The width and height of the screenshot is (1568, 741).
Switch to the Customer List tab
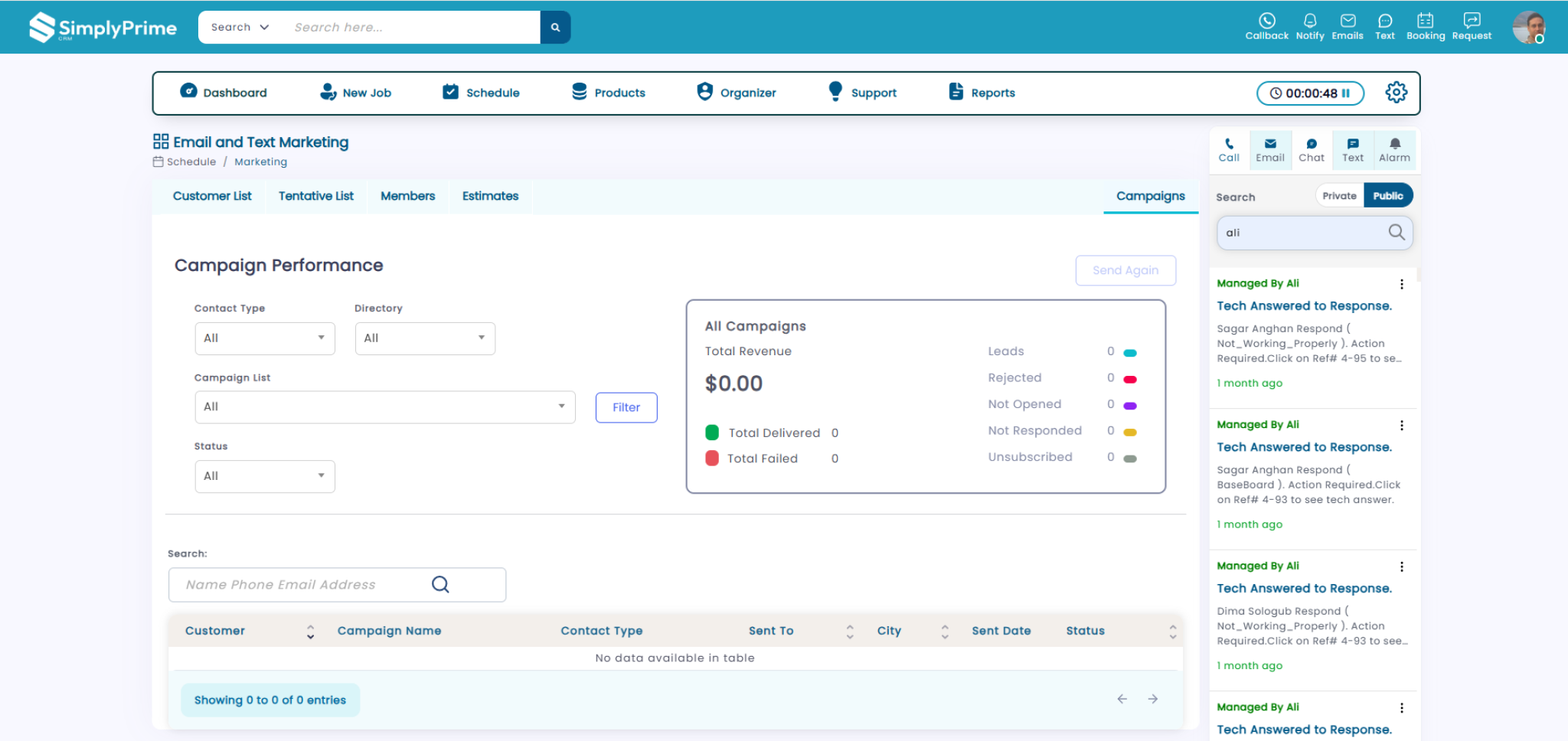click(x=212, y=196)
